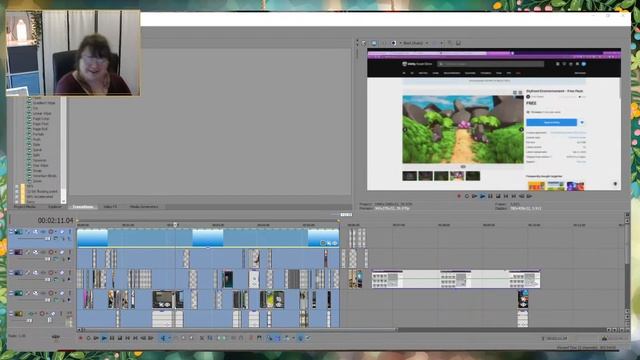The width and height of the screenshot is (640, 360).
Task: Expand the GPU Accelerated folder
Action: (x=17, y=197)
